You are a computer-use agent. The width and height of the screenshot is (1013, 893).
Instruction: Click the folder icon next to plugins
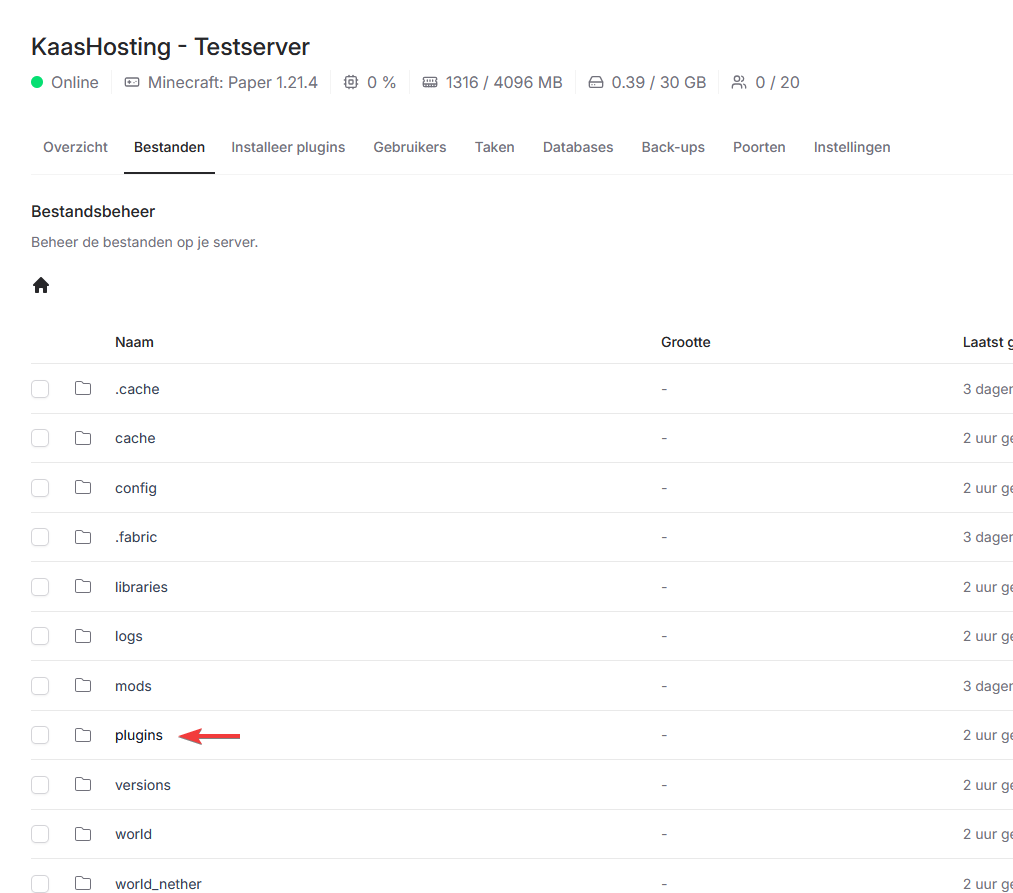(x=83, y=736)
